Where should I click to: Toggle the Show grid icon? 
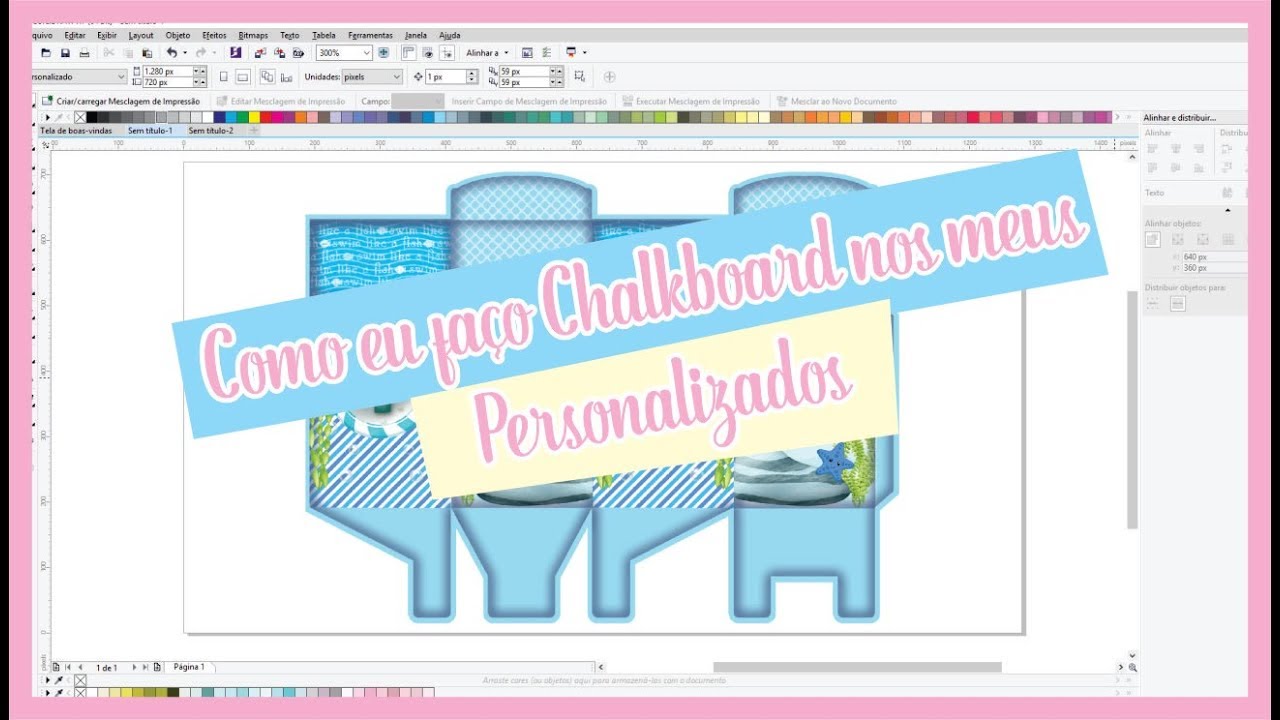coord(427,53)
